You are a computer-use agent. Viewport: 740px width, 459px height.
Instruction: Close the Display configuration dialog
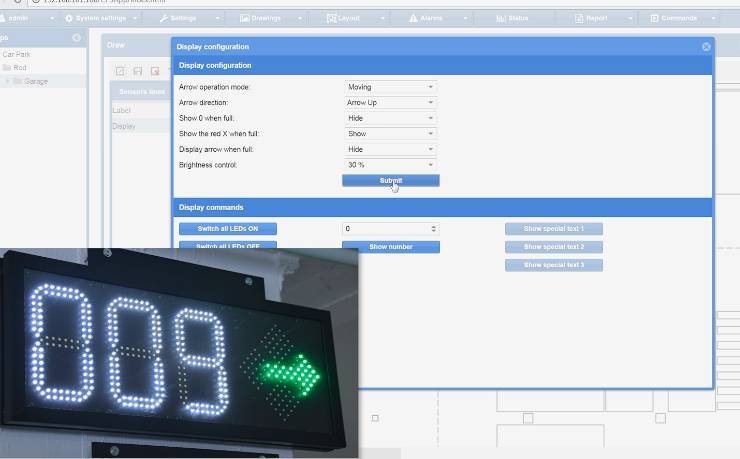[706, 47]
